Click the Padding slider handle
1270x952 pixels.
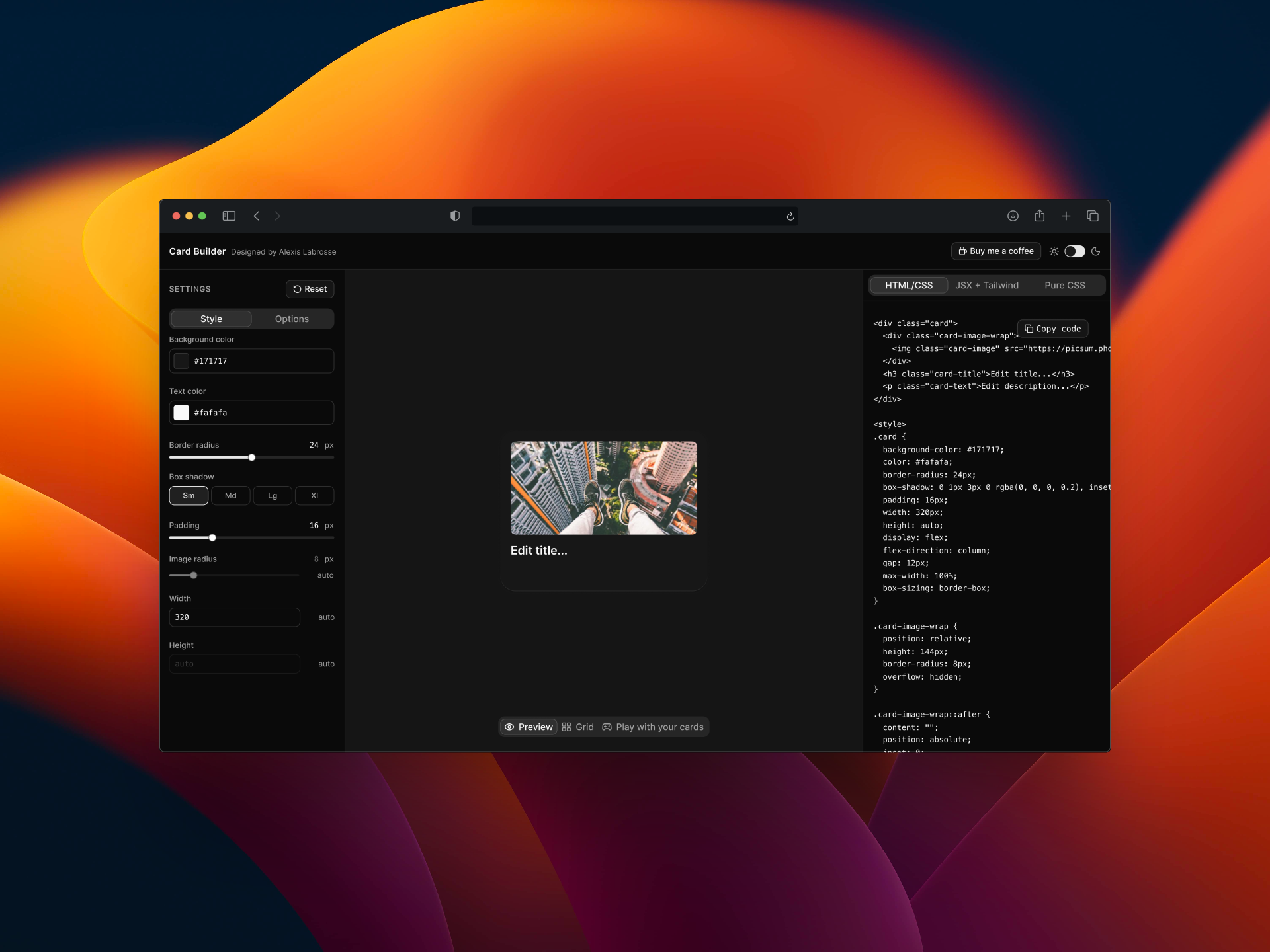click(x=212, y=538)
